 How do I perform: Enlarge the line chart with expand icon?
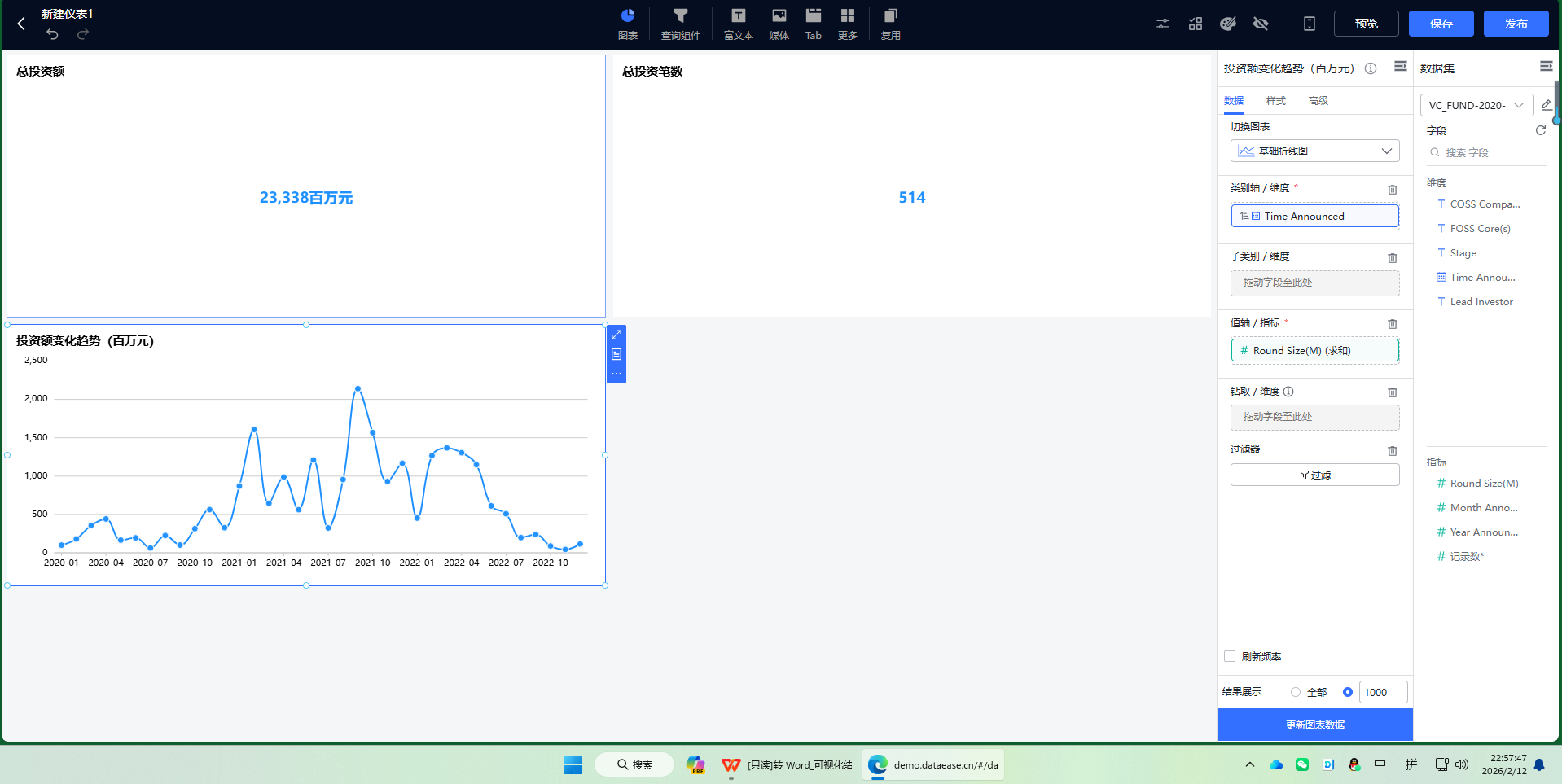pos(616,335)
